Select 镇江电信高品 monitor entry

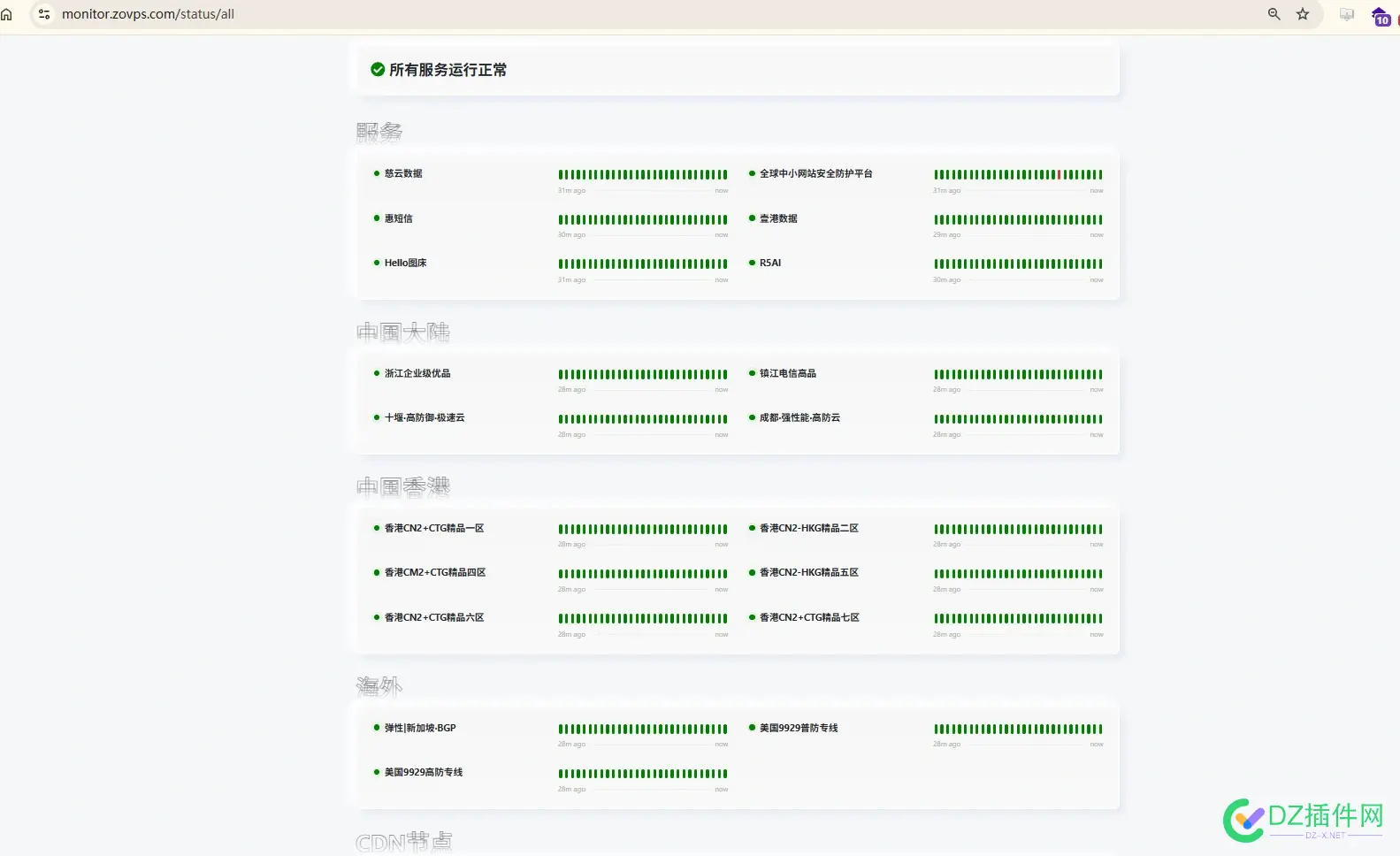point(787,373)
